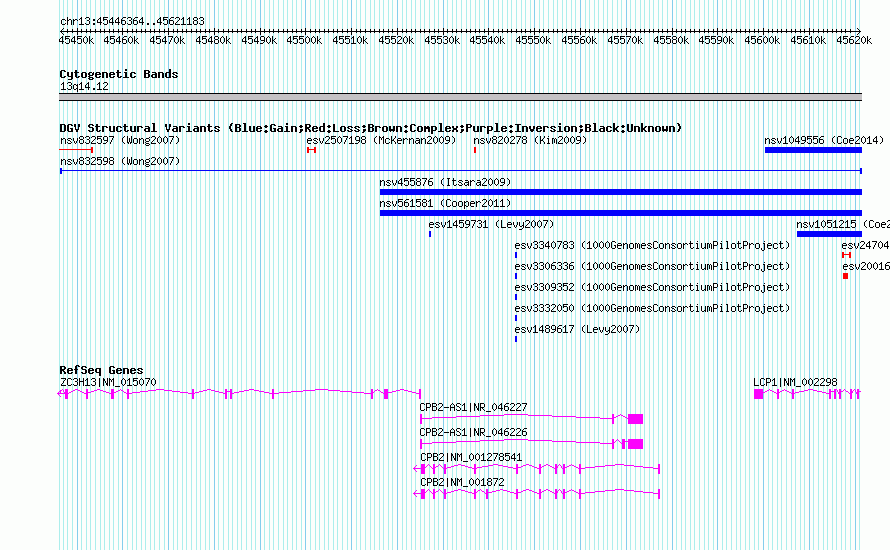Select the 13q14.12 band label
The image size is (890, 550).
pos(84,87)
